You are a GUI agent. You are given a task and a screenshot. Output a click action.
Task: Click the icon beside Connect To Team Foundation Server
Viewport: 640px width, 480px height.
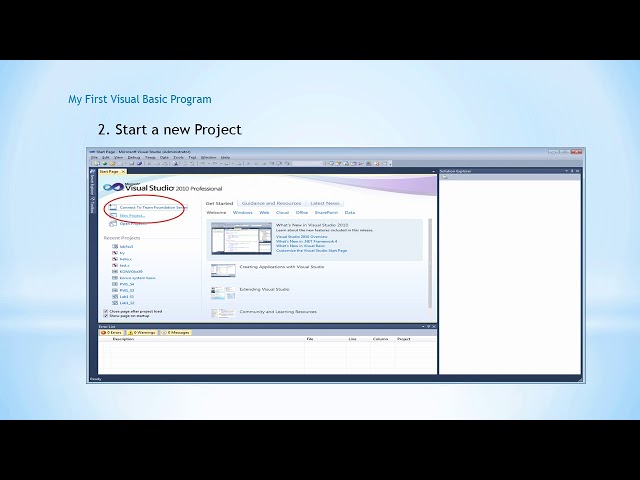(113, 207)
